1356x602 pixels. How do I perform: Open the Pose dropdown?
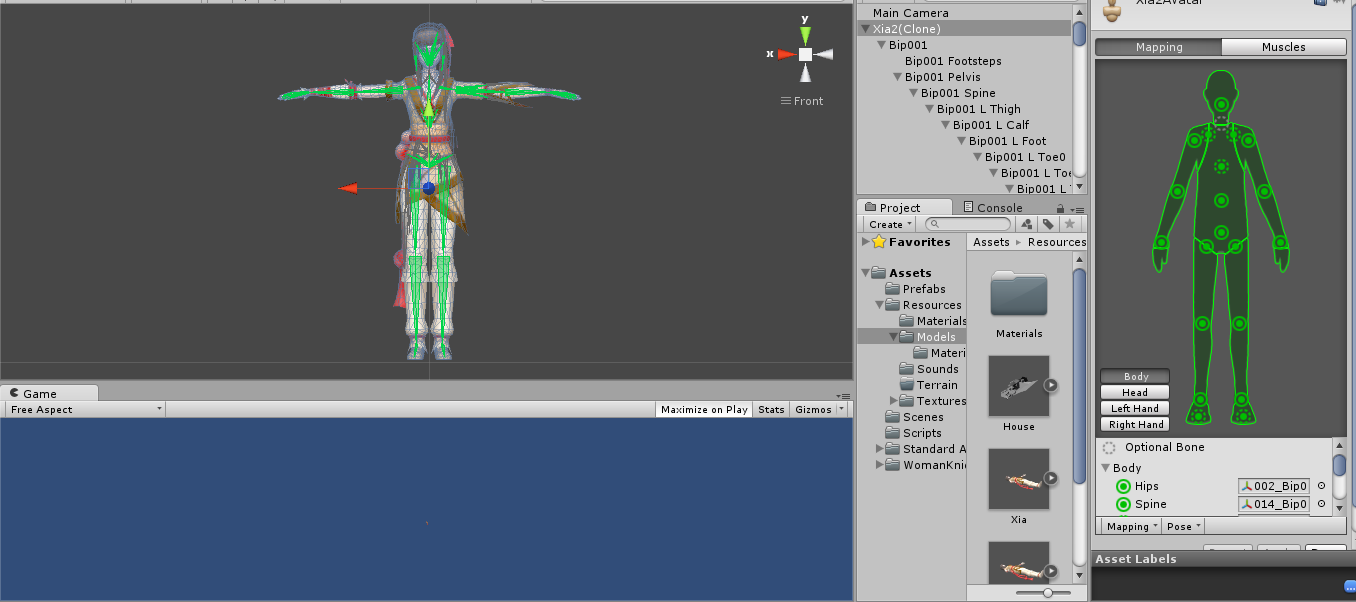pyautogui.click(x=1183, y=526)
